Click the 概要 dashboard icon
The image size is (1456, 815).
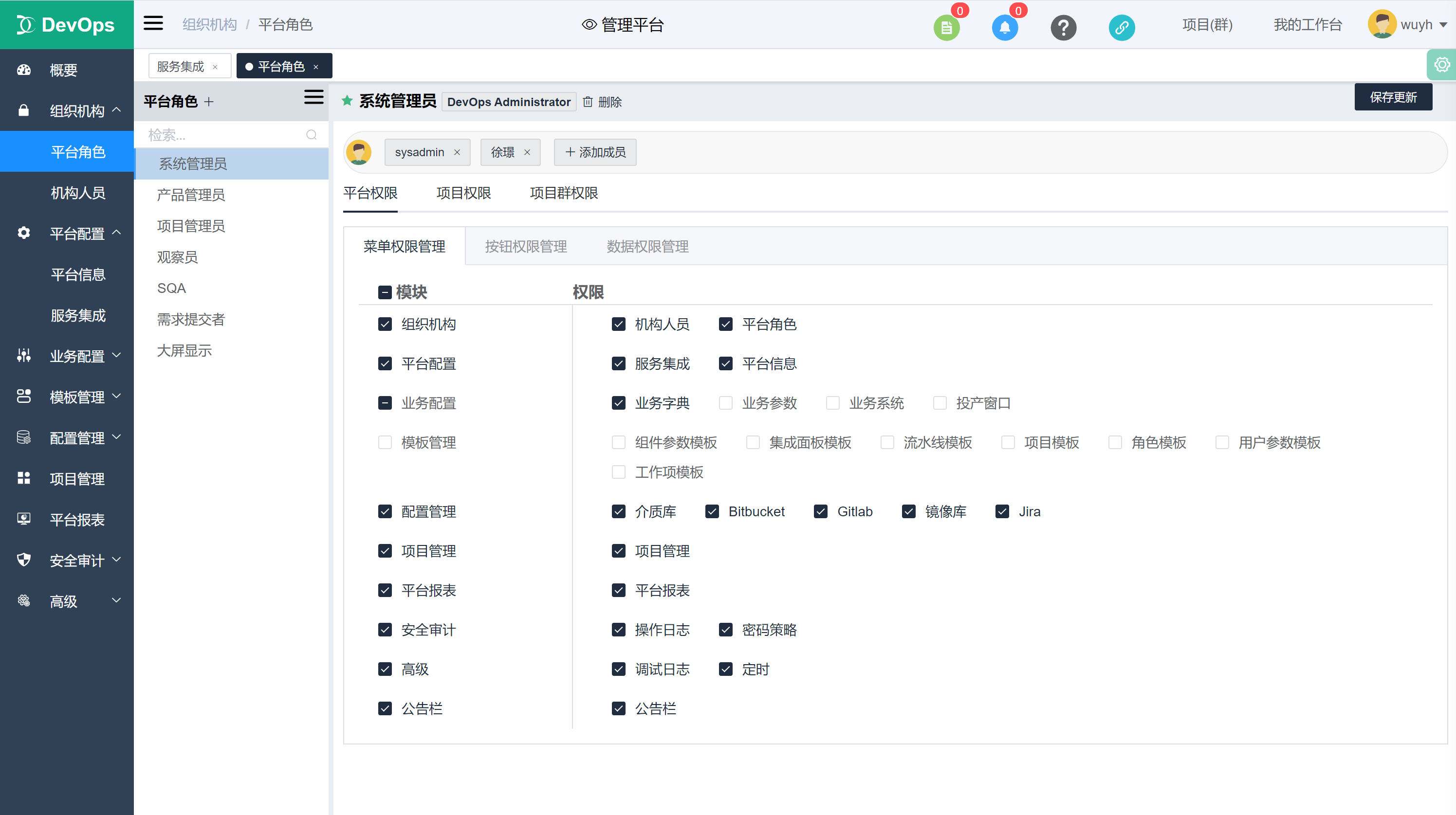coord(23,70)
